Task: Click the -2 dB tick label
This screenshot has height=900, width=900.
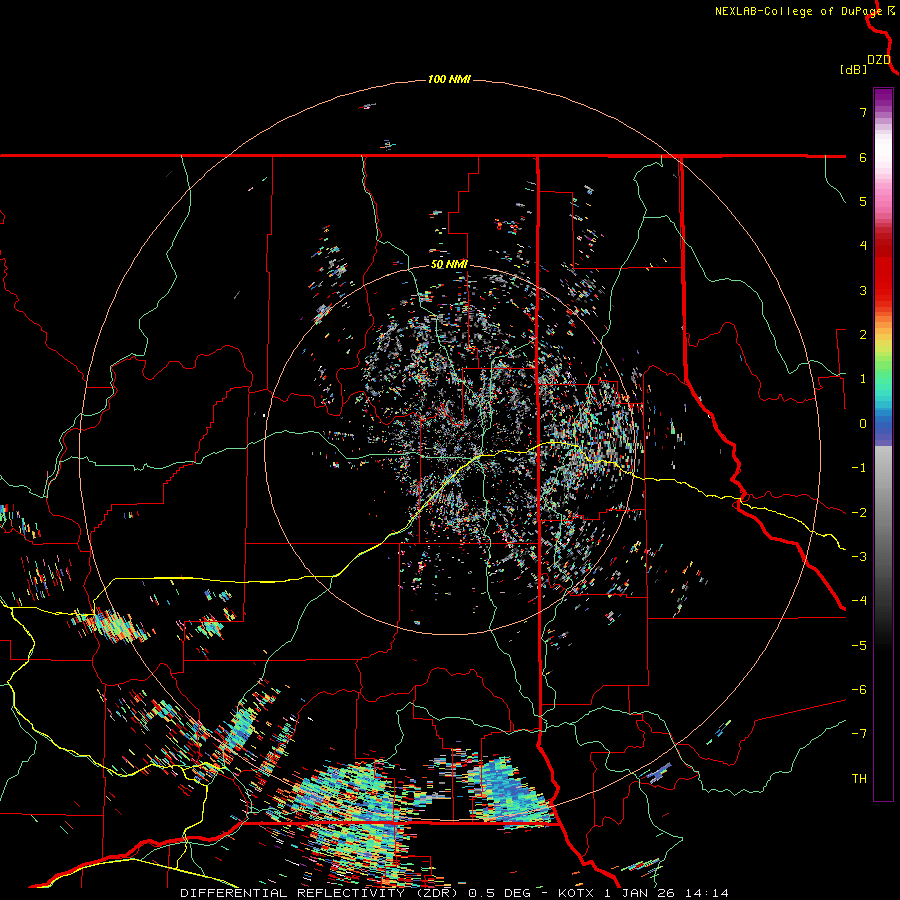Action: click(859, 512)
